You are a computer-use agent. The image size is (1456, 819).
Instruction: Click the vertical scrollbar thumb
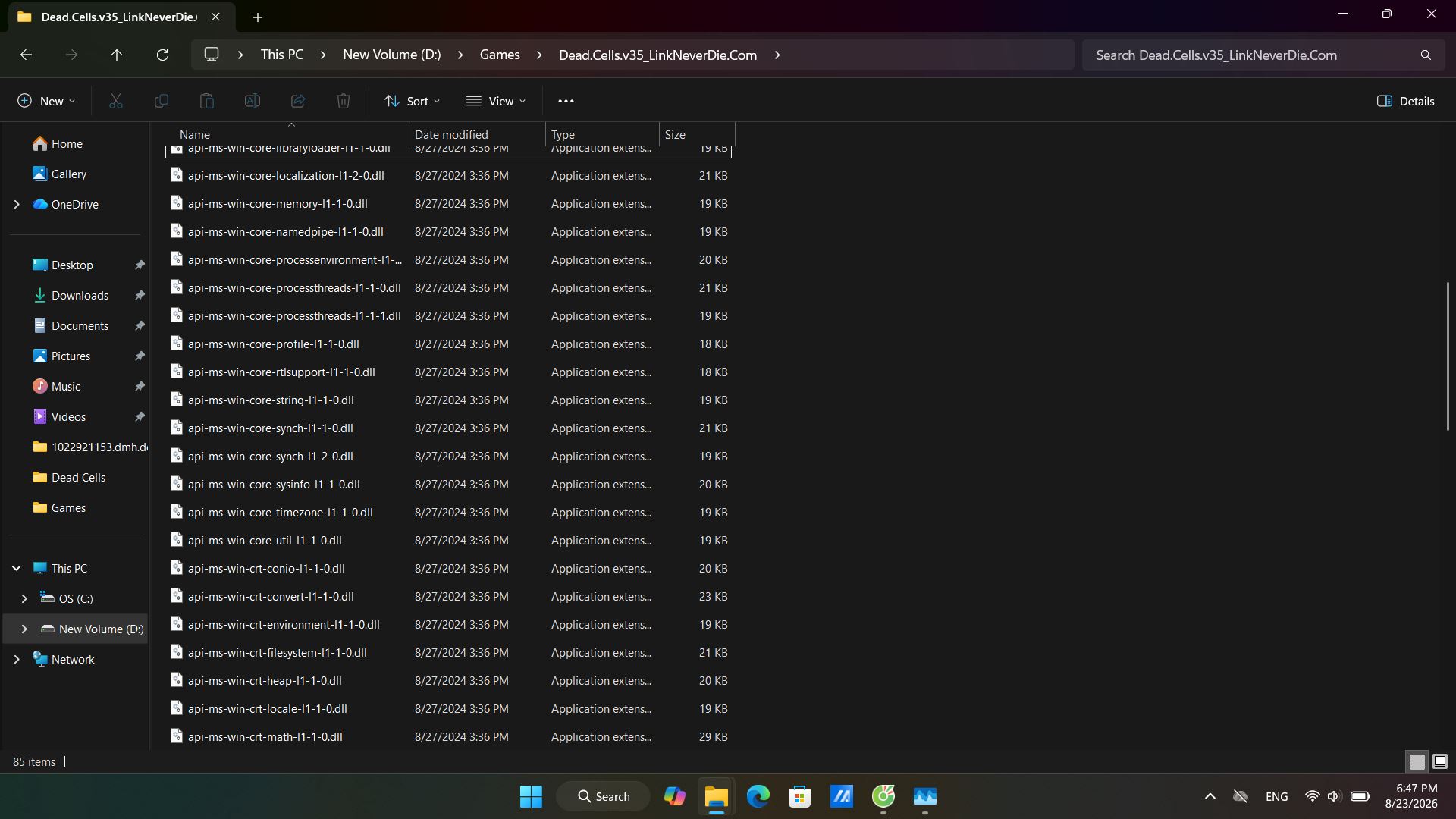click(x=1448, y=356)
